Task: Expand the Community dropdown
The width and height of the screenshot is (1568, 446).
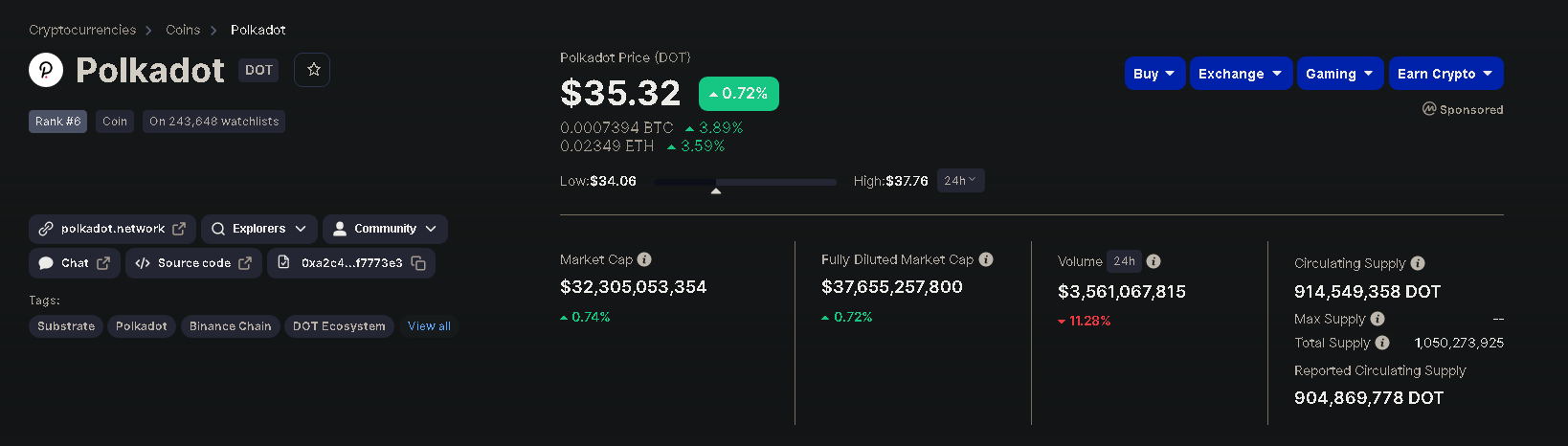Action: tap(385, 229)
